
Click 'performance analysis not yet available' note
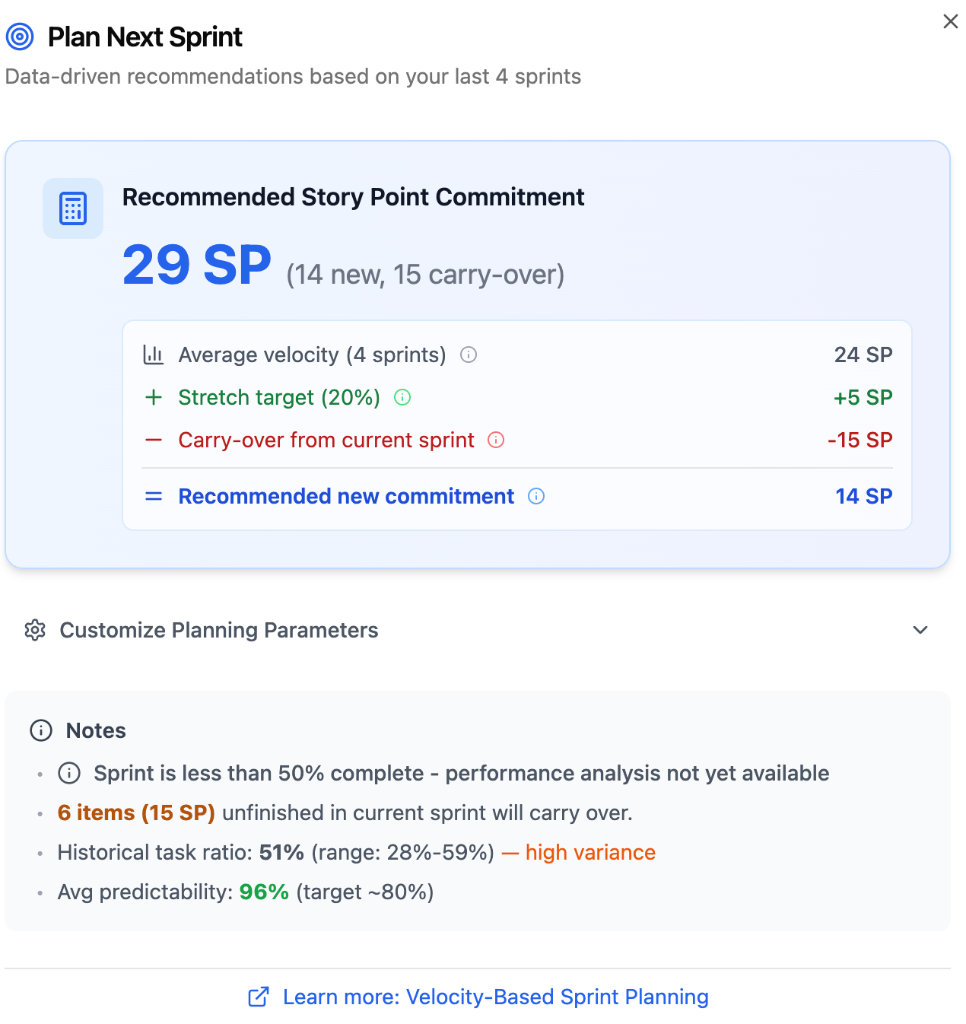point(637,773)
